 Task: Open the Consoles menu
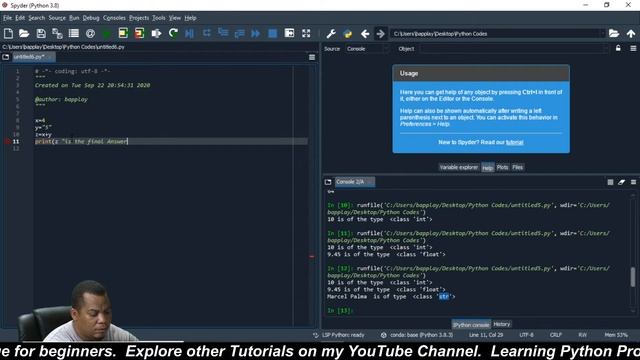(x=114, y=18)
